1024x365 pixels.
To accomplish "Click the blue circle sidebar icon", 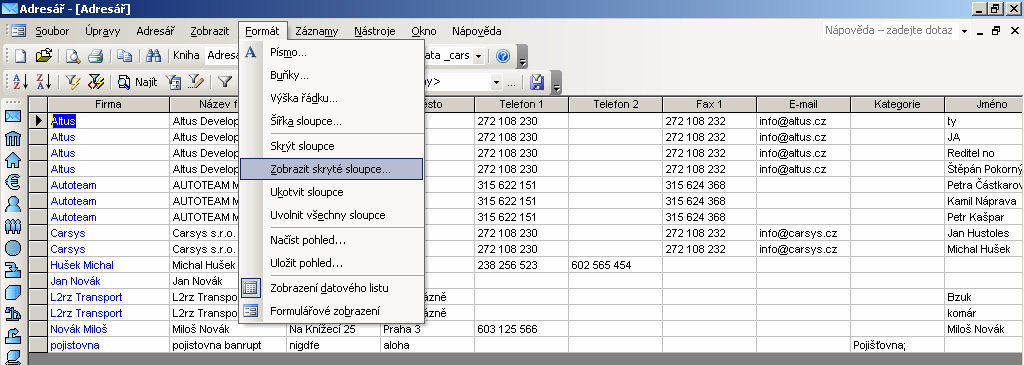I will click(13, 249).
